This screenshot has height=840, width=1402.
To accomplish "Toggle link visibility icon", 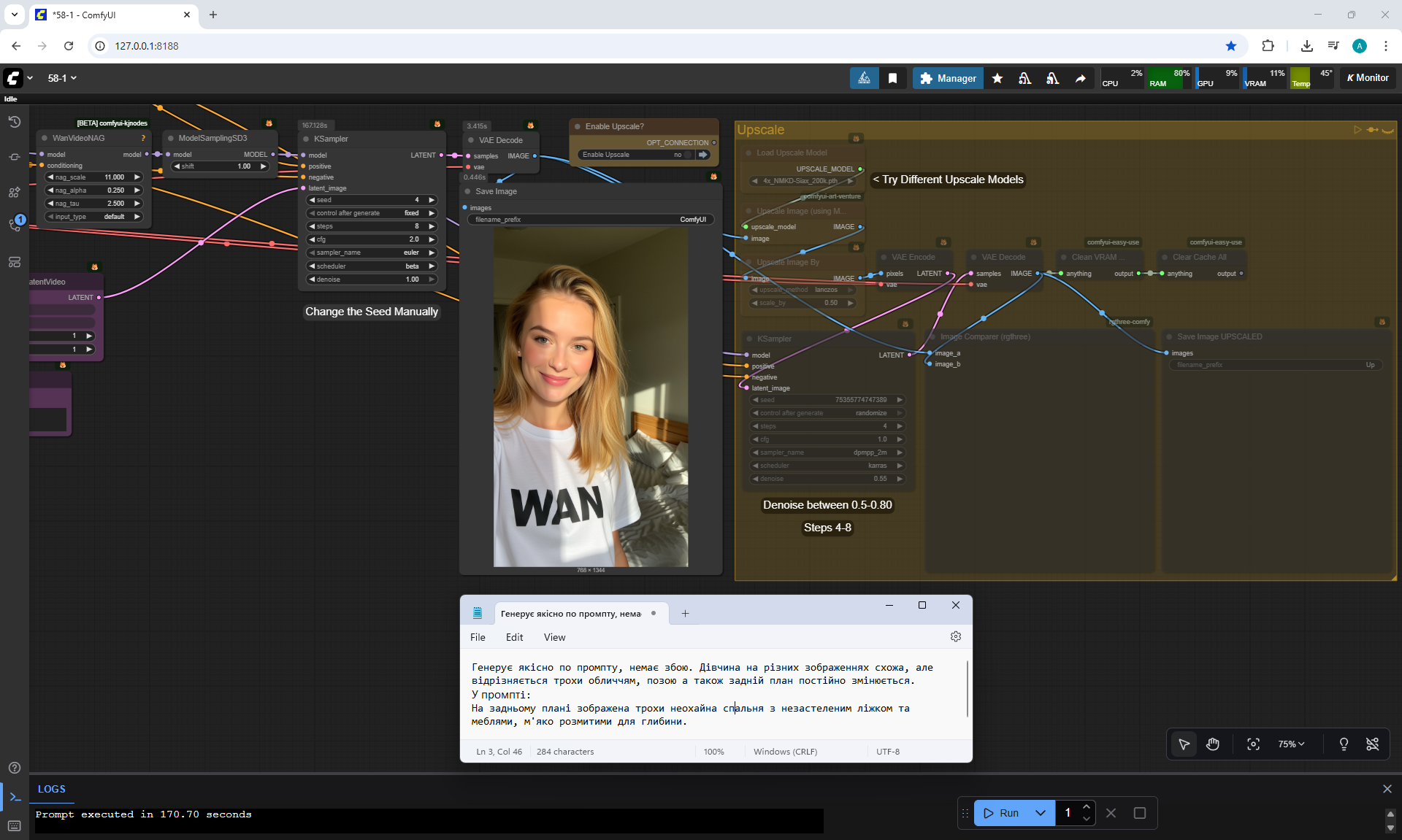I will (x=1372, y=744).
